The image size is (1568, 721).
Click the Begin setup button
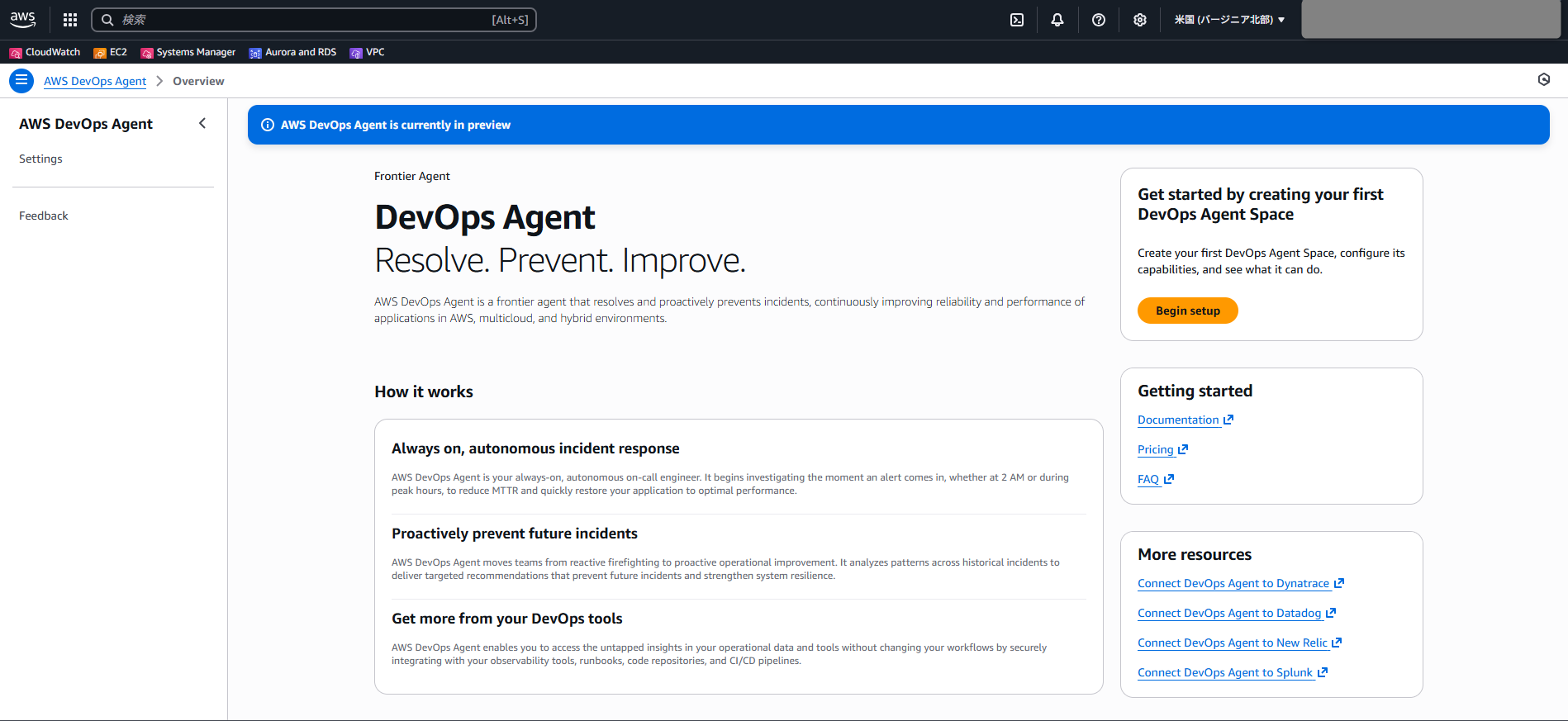1187,311
